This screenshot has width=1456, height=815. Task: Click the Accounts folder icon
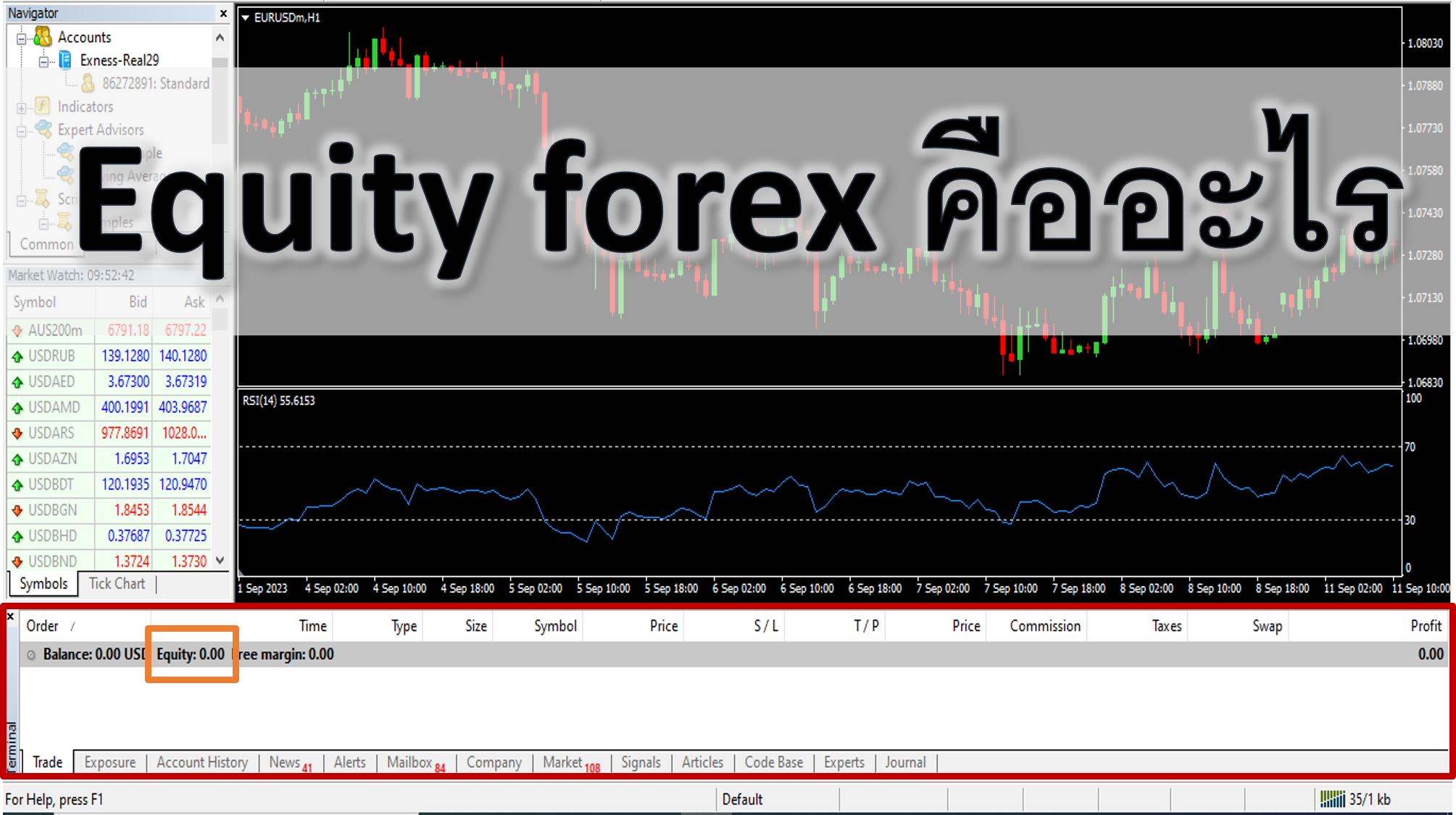43,36
